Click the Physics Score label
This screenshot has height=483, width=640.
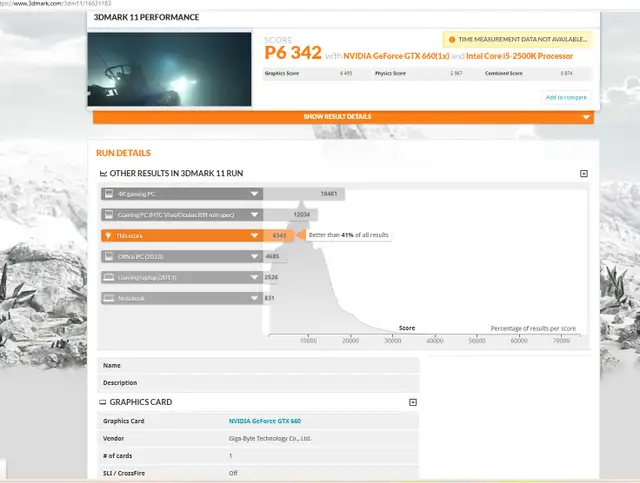(390, 73)
